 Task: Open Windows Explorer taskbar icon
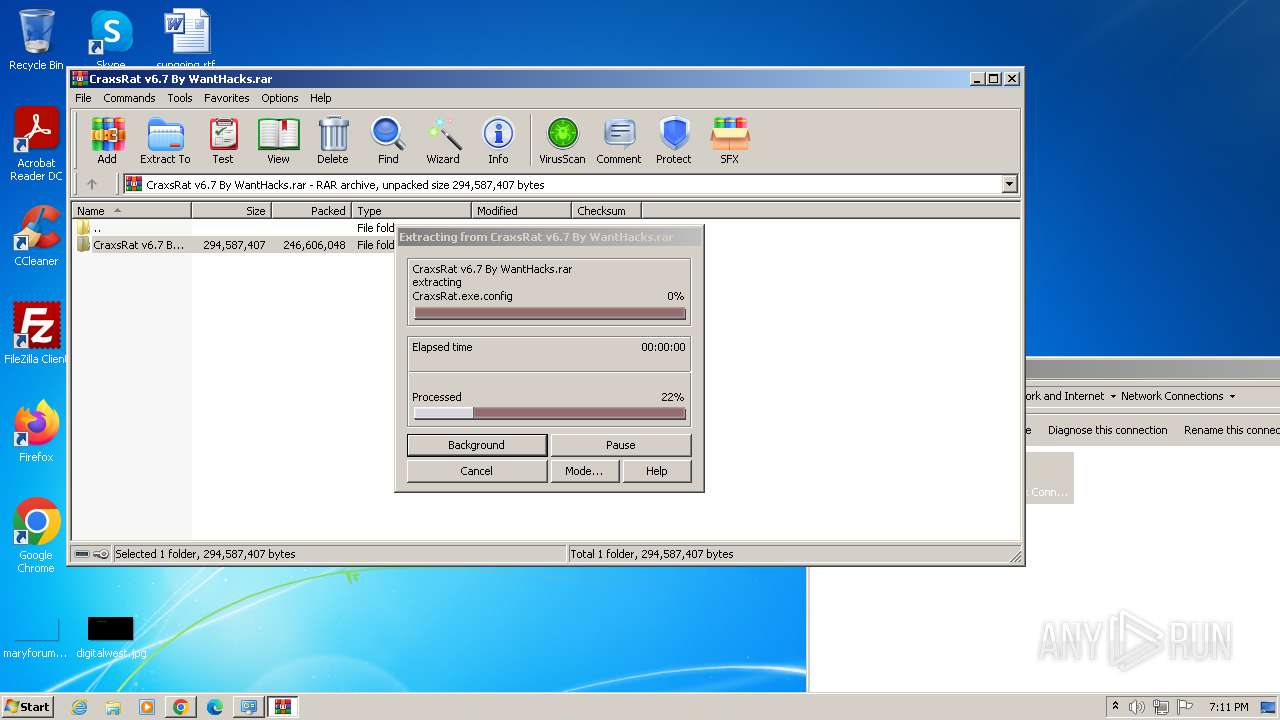pos(113,707)
